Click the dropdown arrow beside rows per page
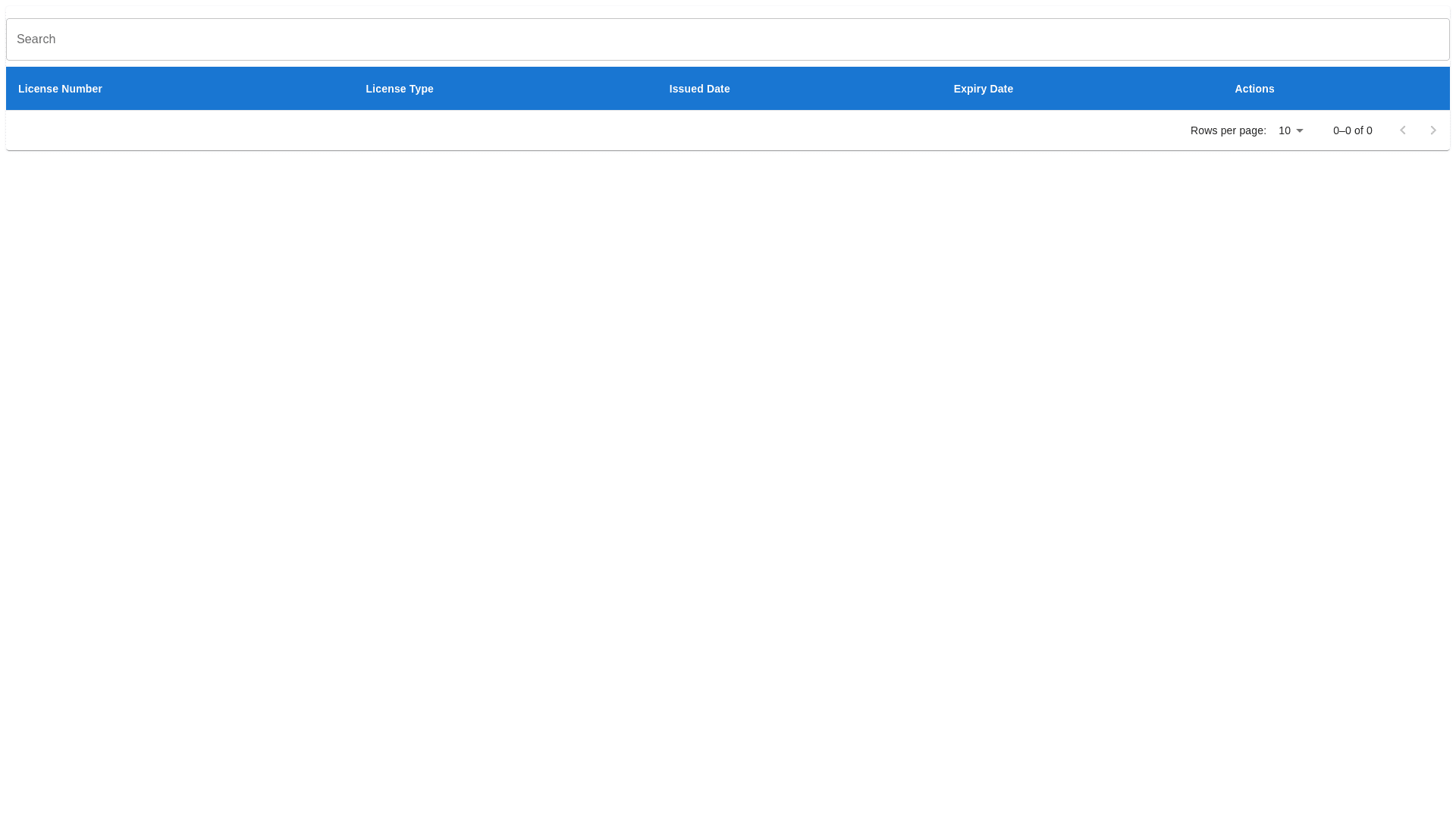Viewport: 1456px width, 819px height. (1298, 130)
